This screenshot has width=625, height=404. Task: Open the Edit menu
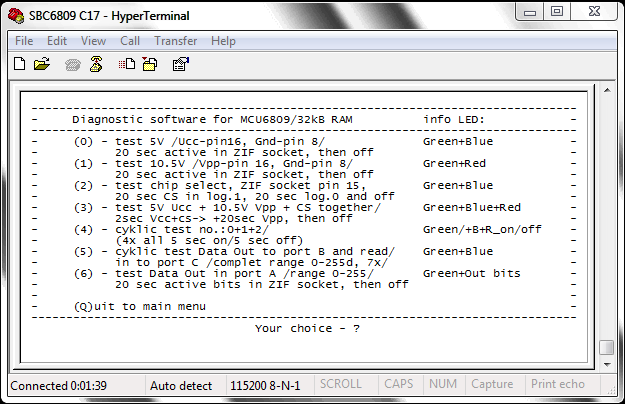coord(57,41)
